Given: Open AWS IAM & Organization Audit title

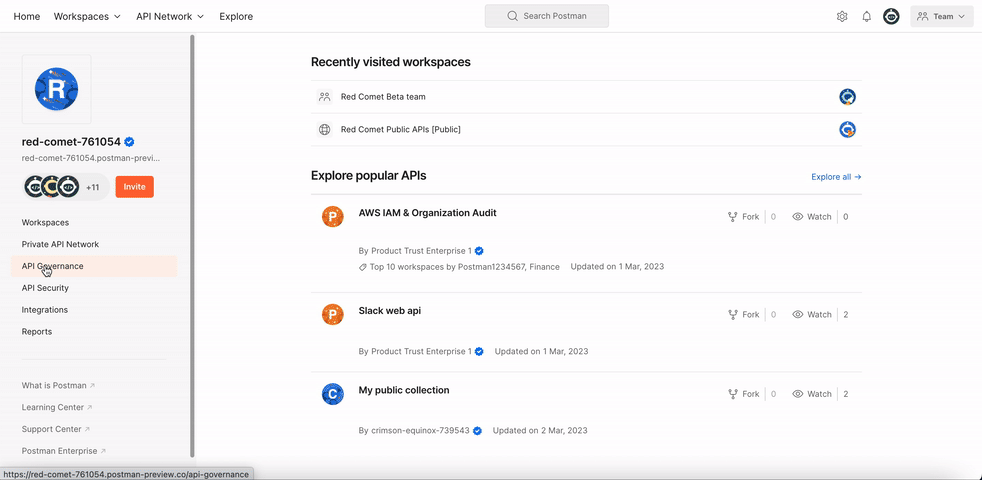Looking at the screenshot, I should point(427,213).
